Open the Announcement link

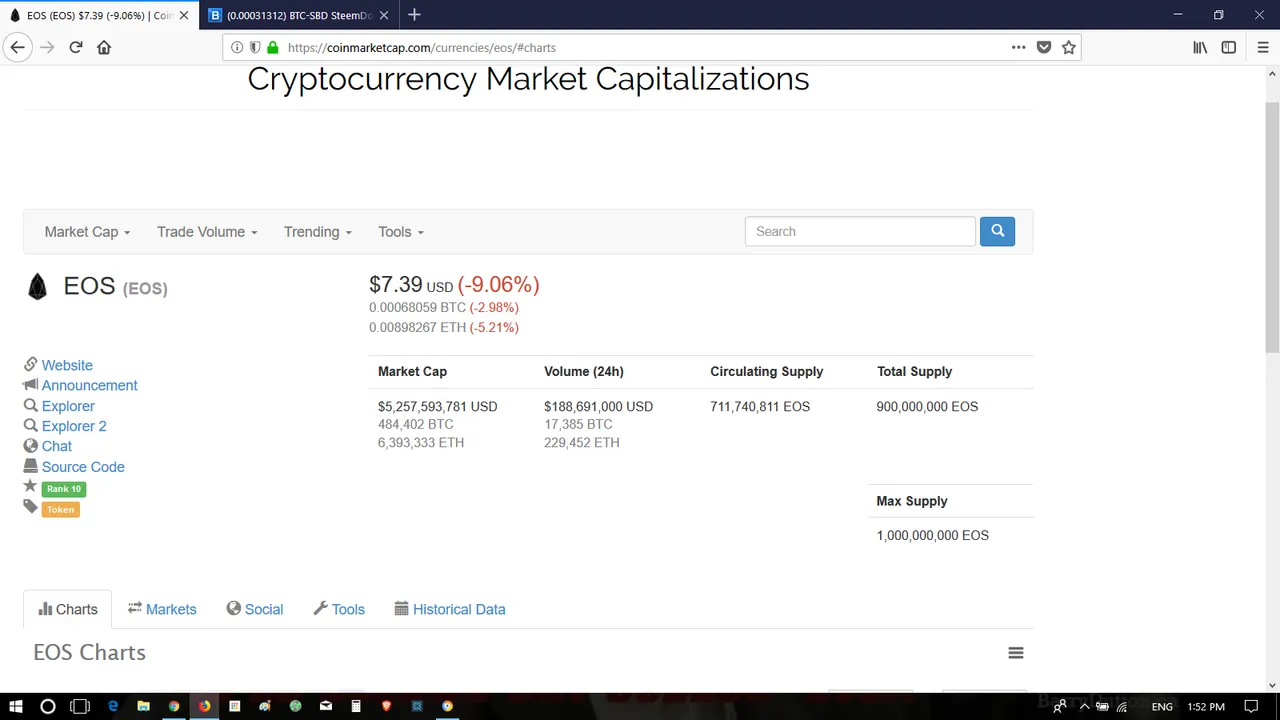[89, 385]
